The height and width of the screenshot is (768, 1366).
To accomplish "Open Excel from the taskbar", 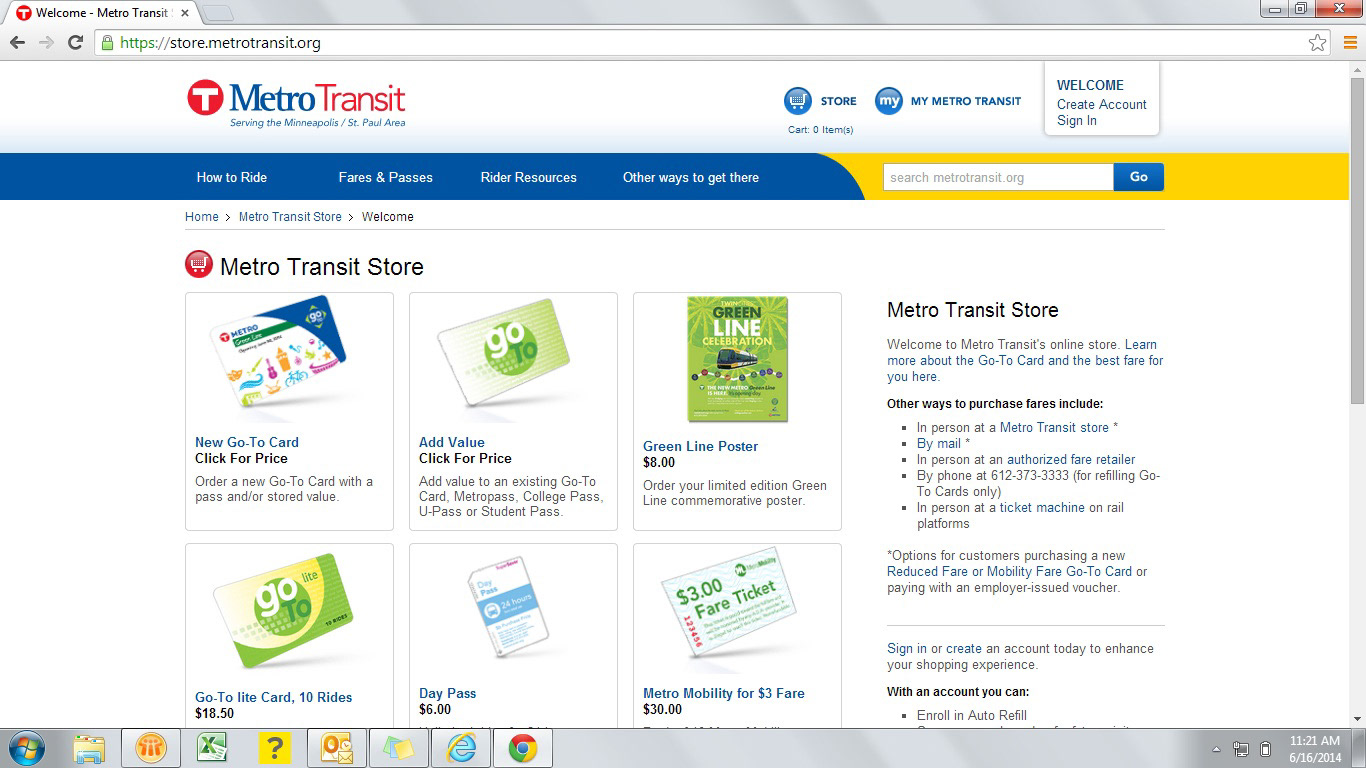I will pyautogui.click(x=212, y=748).
